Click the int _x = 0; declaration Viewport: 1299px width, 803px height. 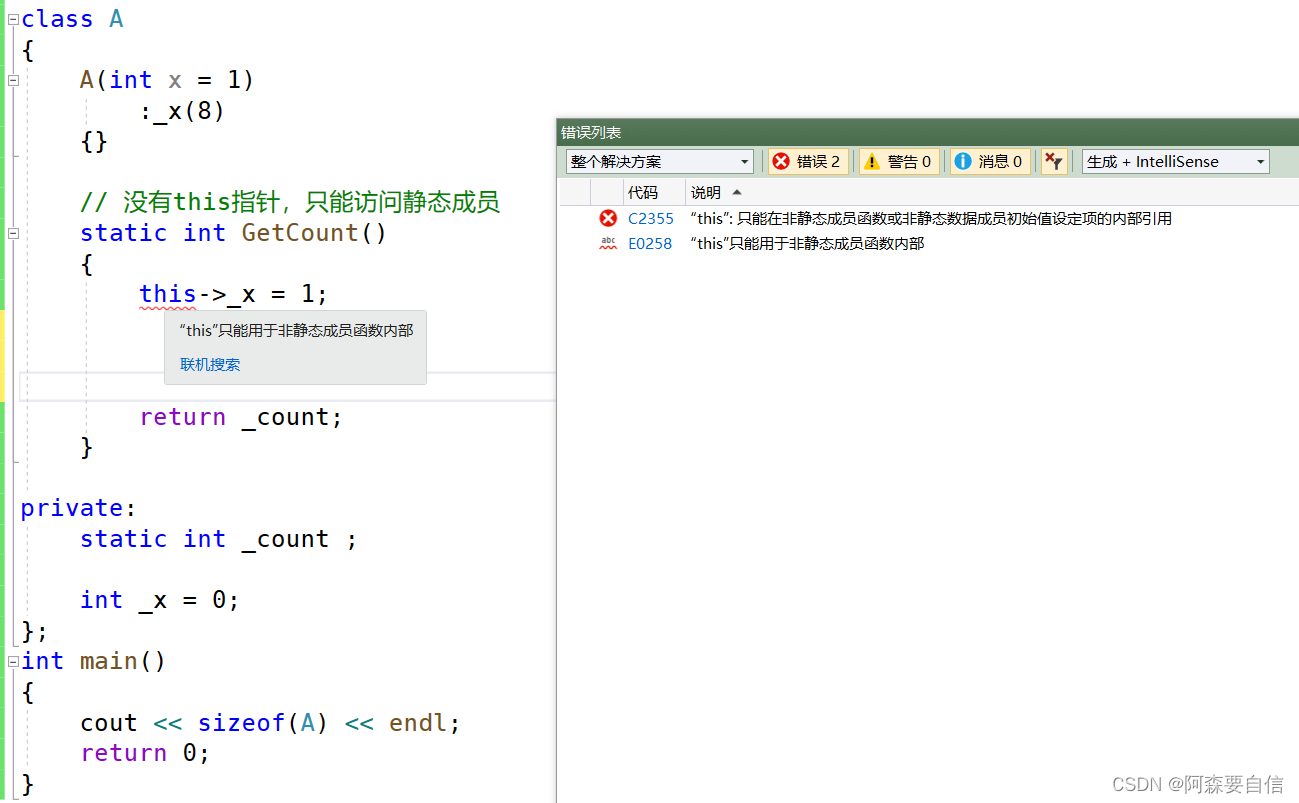coord(160,600)
